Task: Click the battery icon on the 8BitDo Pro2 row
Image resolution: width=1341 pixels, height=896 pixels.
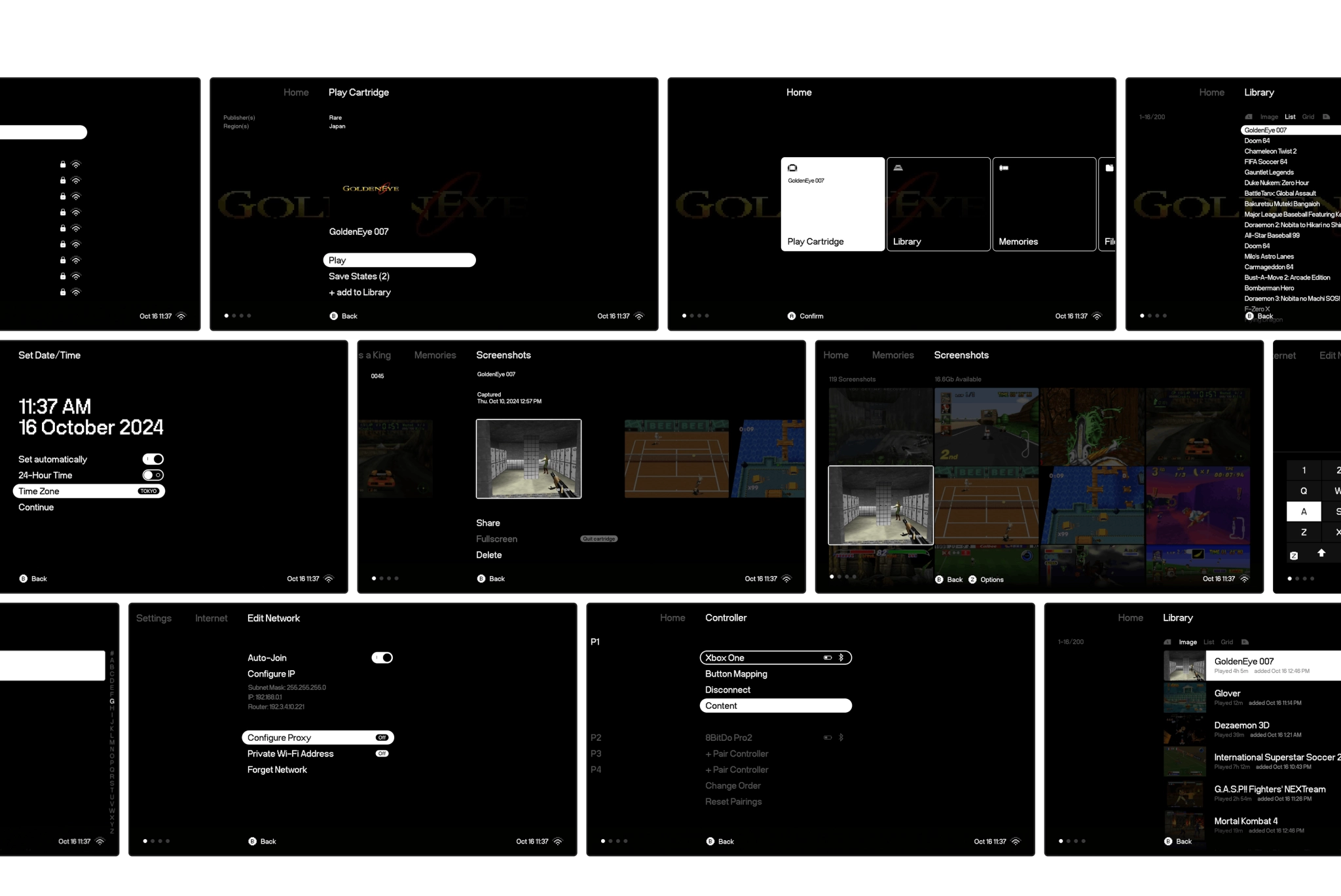Action: point(828,738)
